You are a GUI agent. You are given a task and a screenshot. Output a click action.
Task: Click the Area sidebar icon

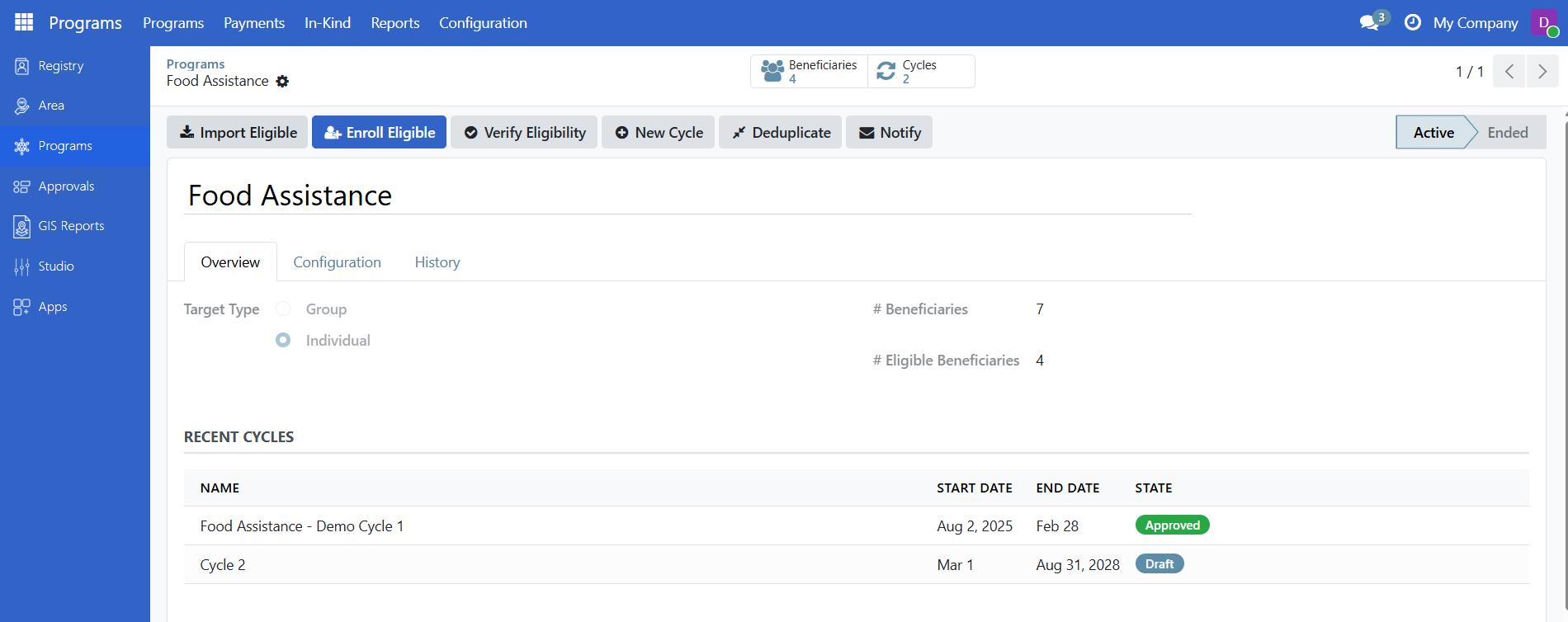22,106
